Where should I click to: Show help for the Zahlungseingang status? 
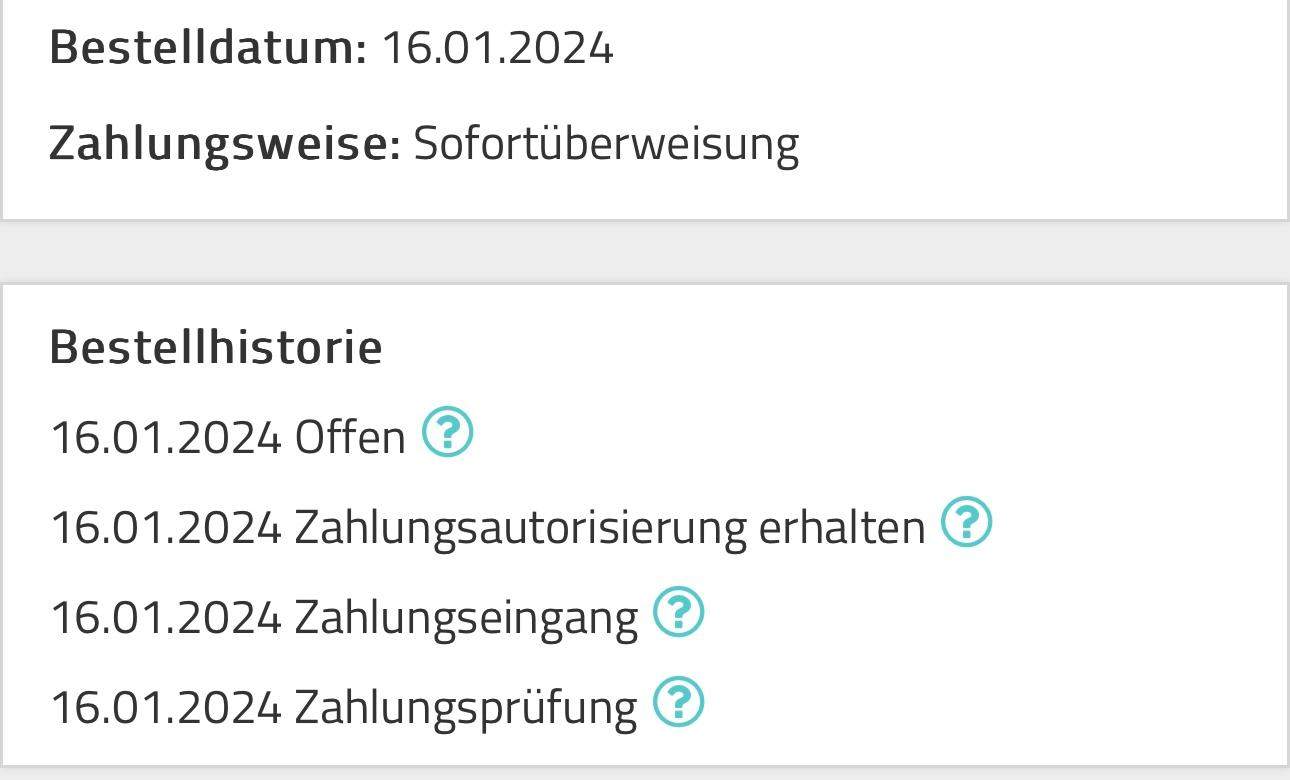pos(678,612)
